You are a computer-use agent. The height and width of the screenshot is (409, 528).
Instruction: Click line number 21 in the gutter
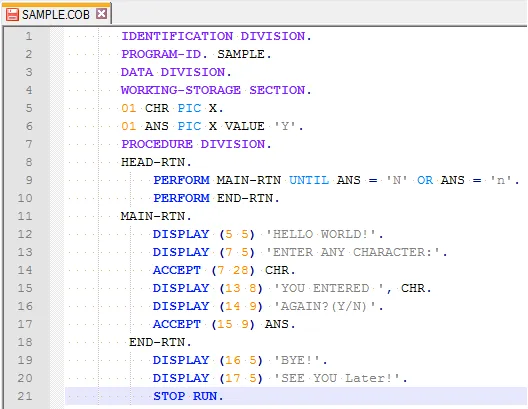(25, 396)
